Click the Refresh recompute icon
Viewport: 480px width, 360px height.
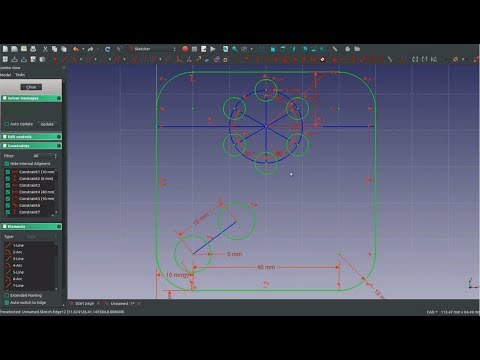point(107,49)
